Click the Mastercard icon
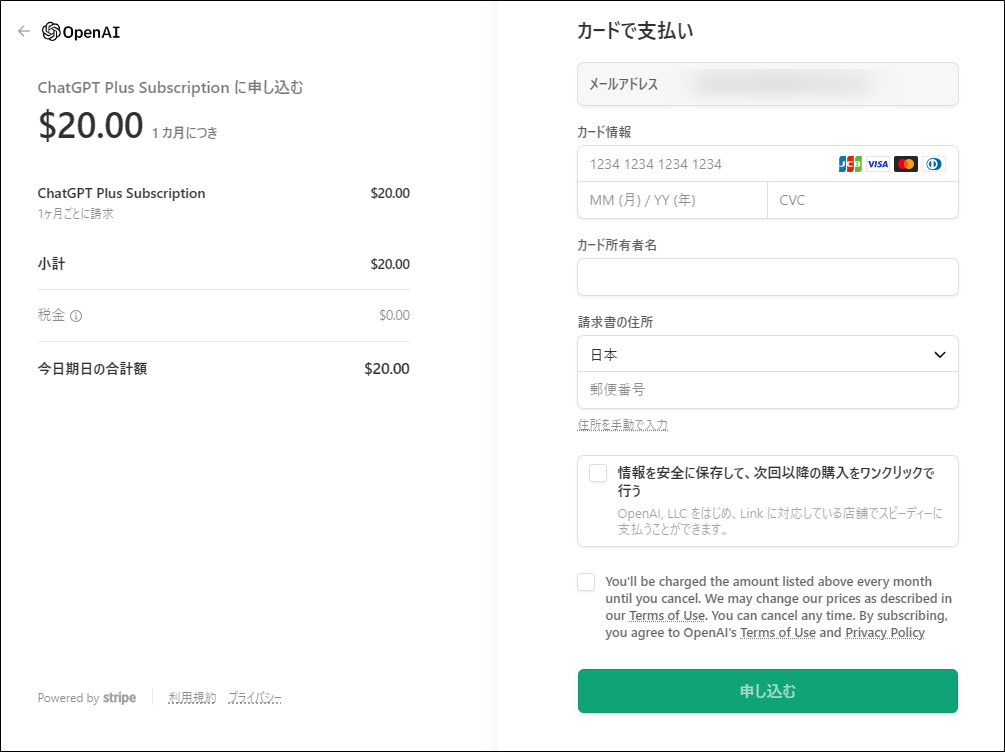This screenshot has width=1005, height=752. click(x=906, y=164)
